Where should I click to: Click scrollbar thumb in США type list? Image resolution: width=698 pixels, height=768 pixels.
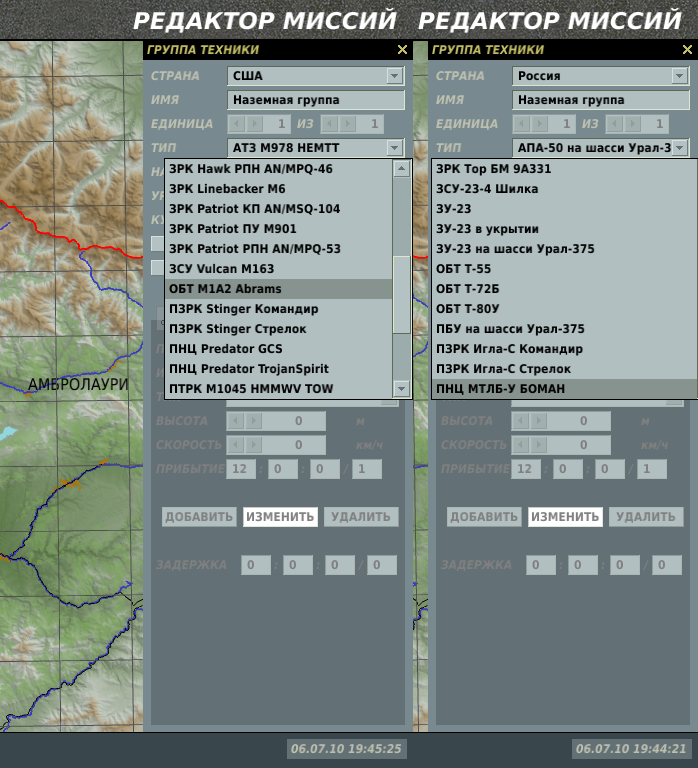point(402,295)
